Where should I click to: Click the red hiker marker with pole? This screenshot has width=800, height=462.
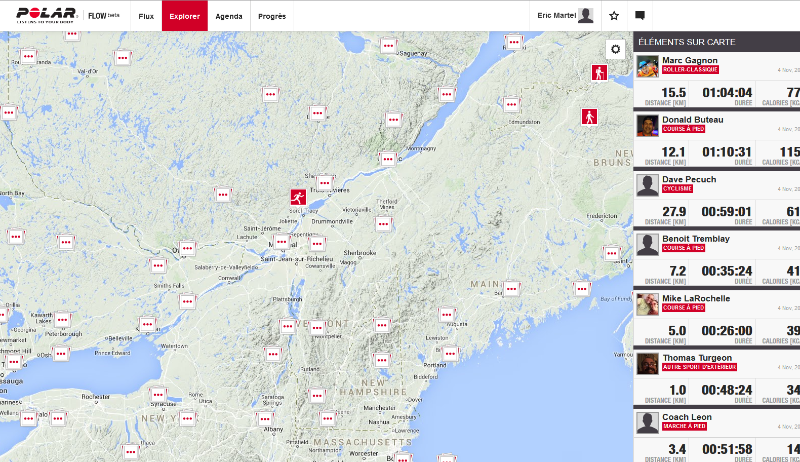click(597, 73)
